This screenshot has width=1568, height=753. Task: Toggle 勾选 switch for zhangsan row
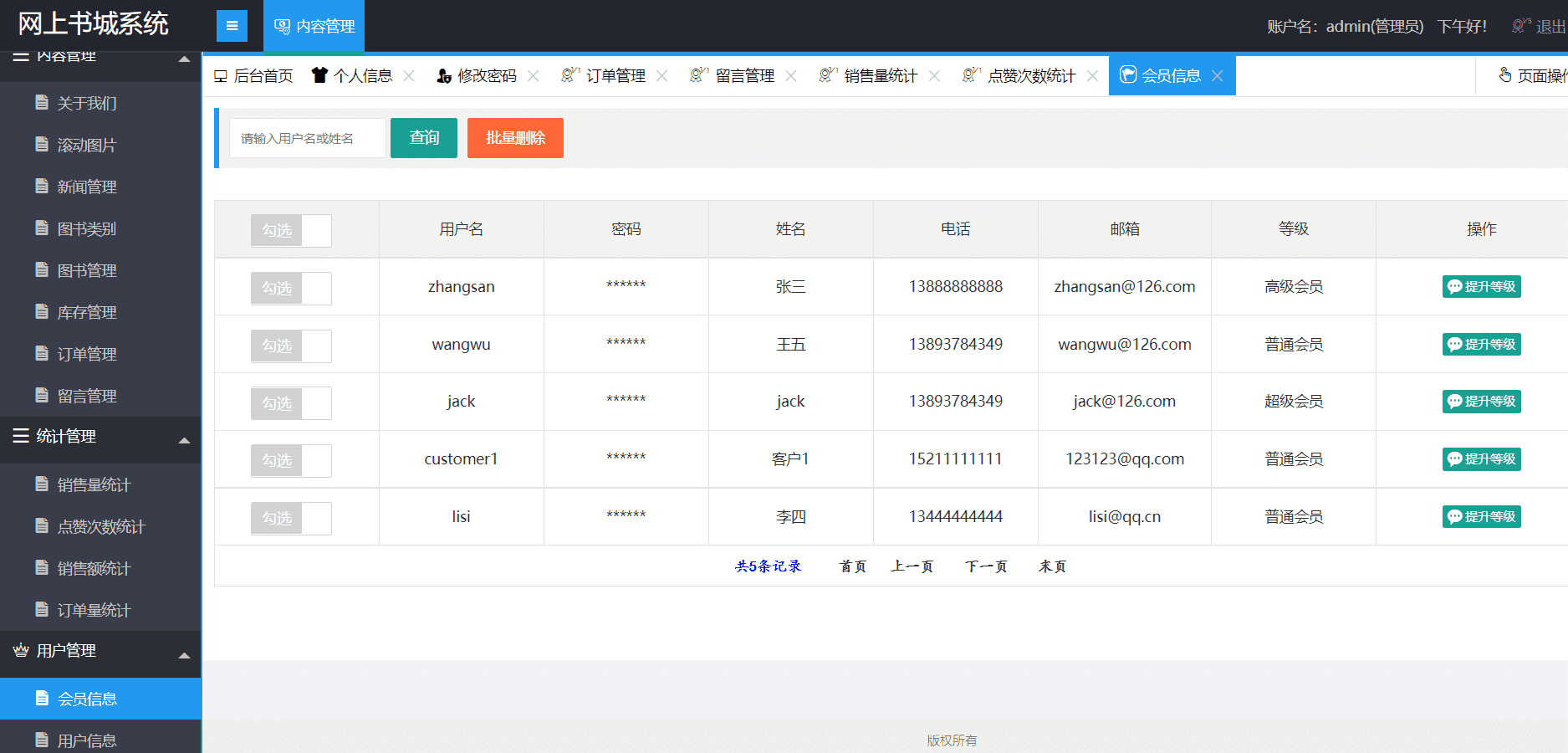click(291, 289)
